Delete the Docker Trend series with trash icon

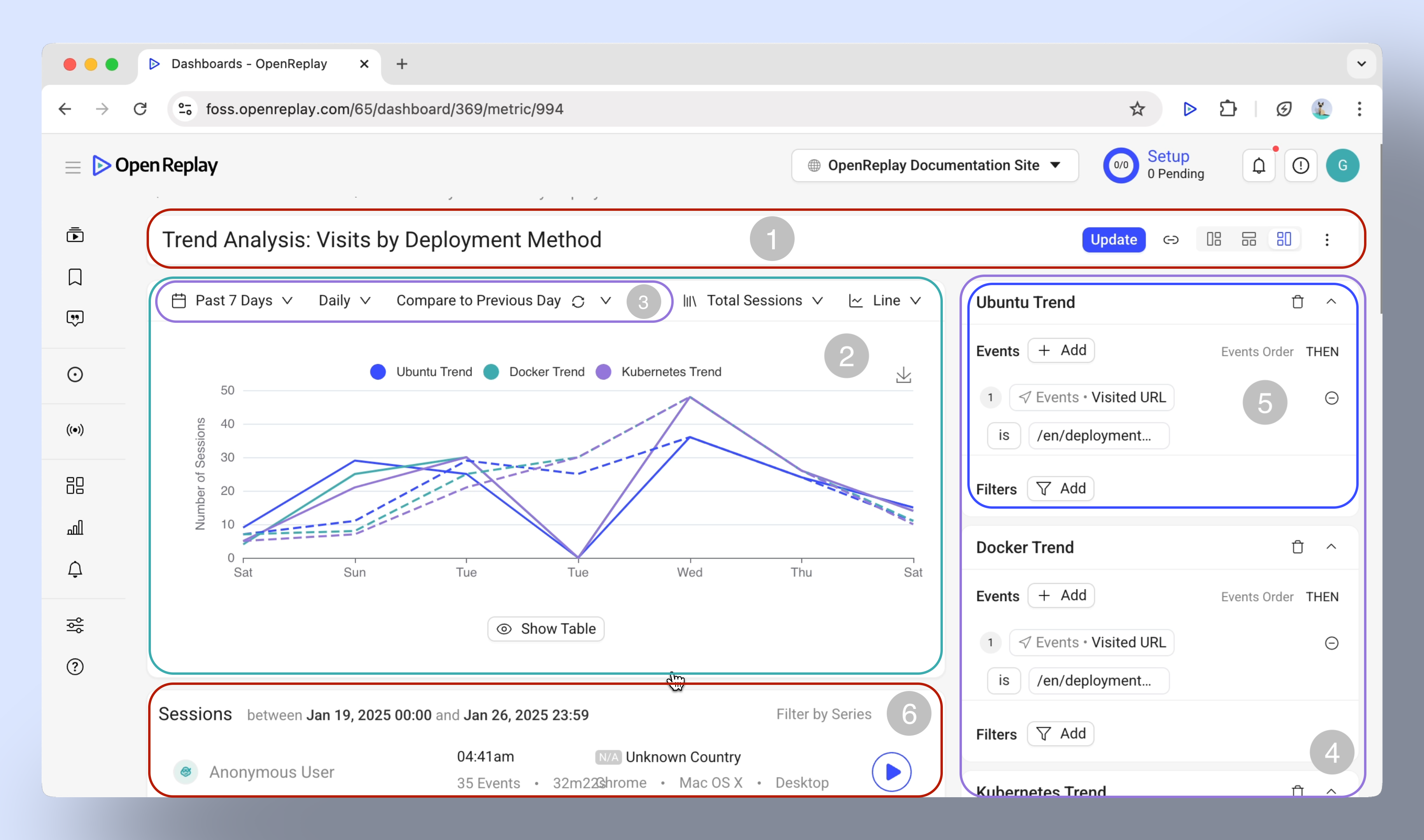tap(1297, 547)
